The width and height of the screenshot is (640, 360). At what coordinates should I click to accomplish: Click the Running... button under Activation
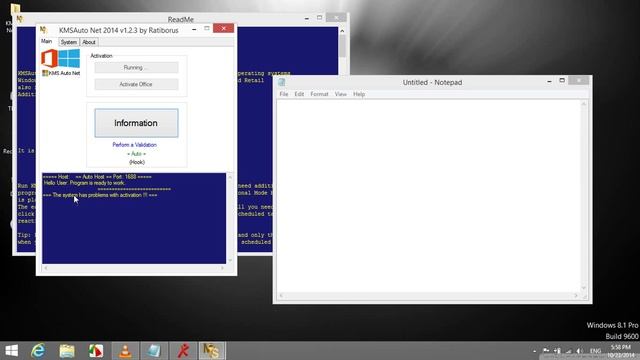(x=136, y=67)
